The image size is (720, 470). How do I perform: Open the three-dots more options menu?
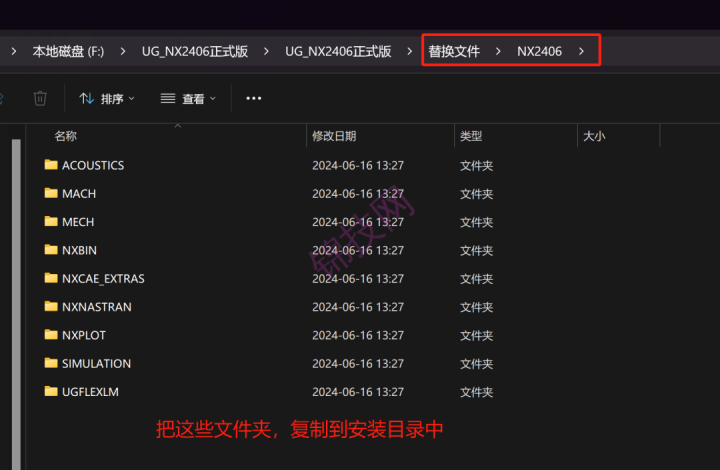(253, 98)
